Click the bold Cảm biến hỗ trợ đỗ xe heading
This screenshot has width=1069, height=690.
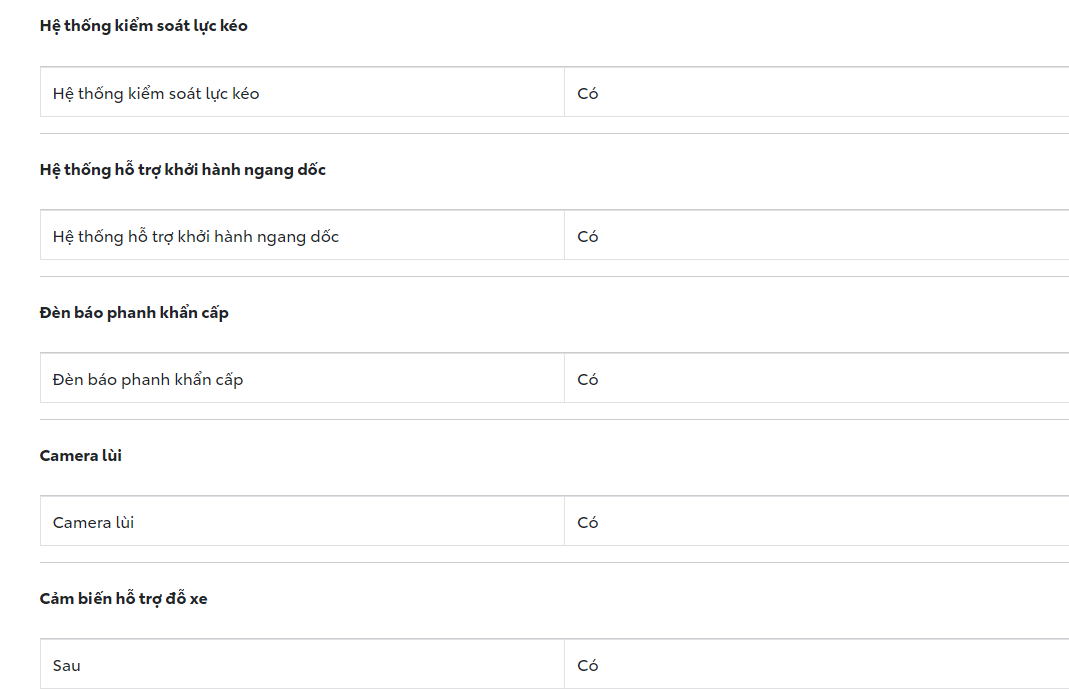124,599
